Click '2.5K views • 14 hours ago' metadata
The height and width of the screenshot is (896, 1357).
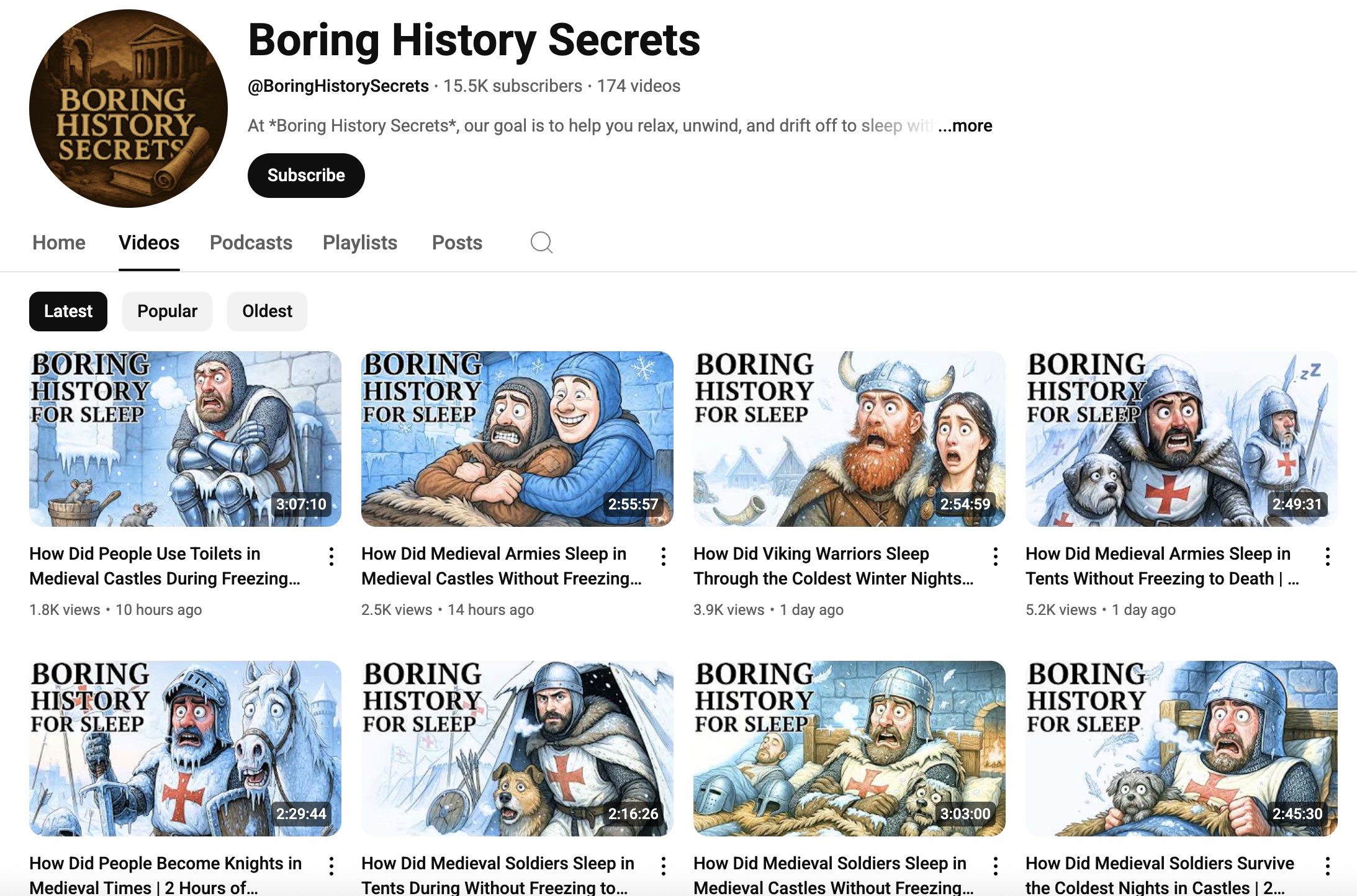pyautogui.click(x=448, y=610)
